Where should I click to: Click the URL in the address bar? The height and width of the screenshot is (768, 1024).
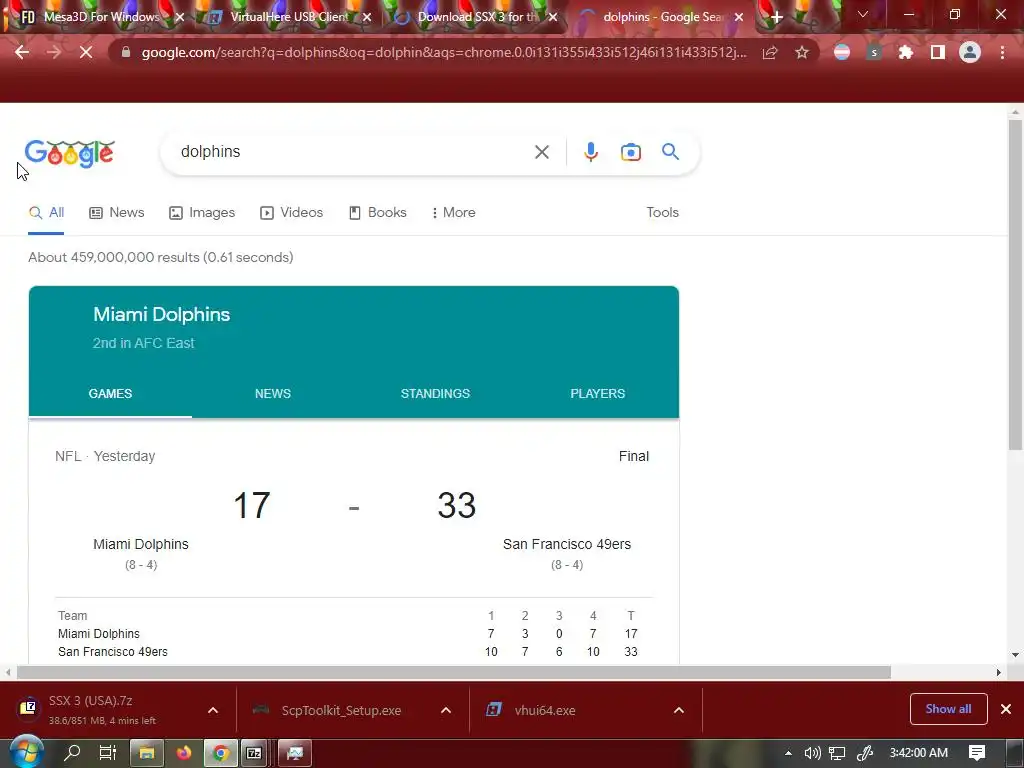click(444, 52)
